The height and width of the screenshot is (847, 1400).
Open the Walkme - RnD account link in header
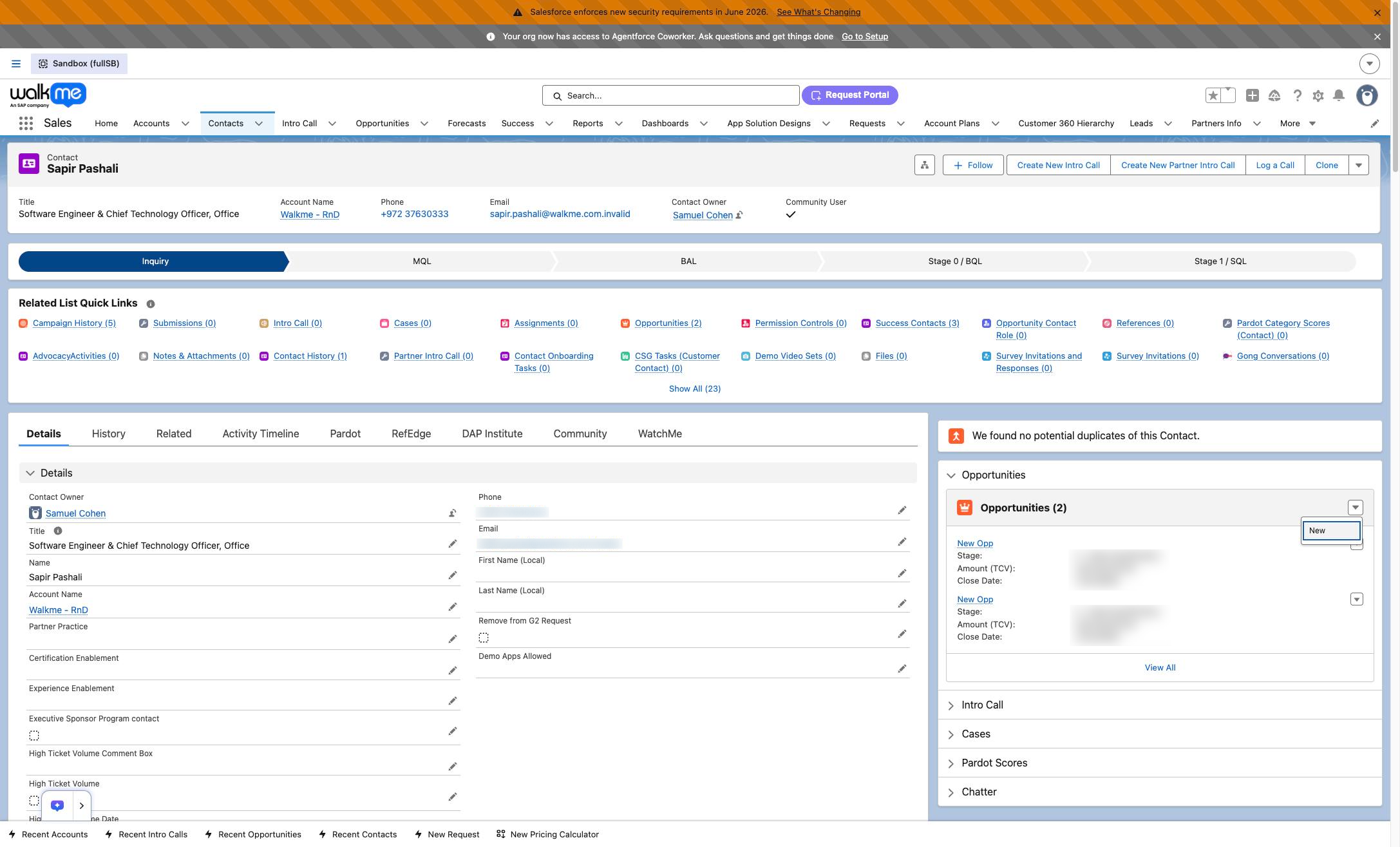[310, 214]
